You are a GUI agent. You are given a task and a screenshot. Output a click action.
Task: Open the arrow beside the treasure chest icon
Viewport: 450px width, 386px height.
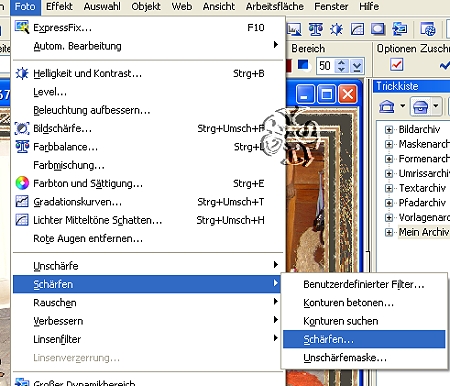click(436, 106)
